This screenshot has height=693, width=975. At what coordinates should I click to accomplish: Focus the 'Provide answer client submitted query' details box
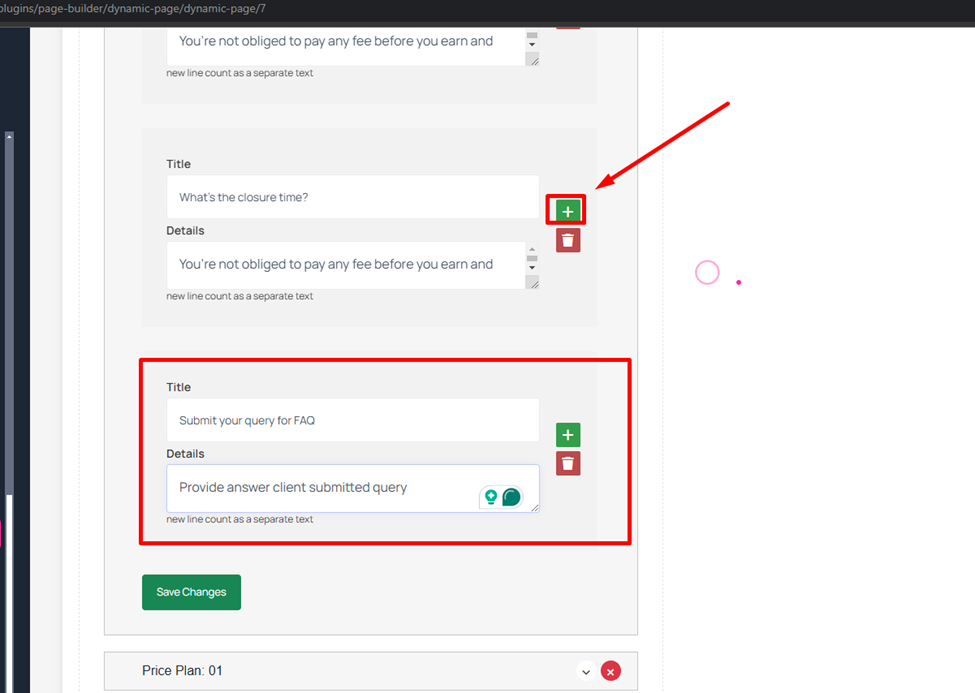[353, 488]
